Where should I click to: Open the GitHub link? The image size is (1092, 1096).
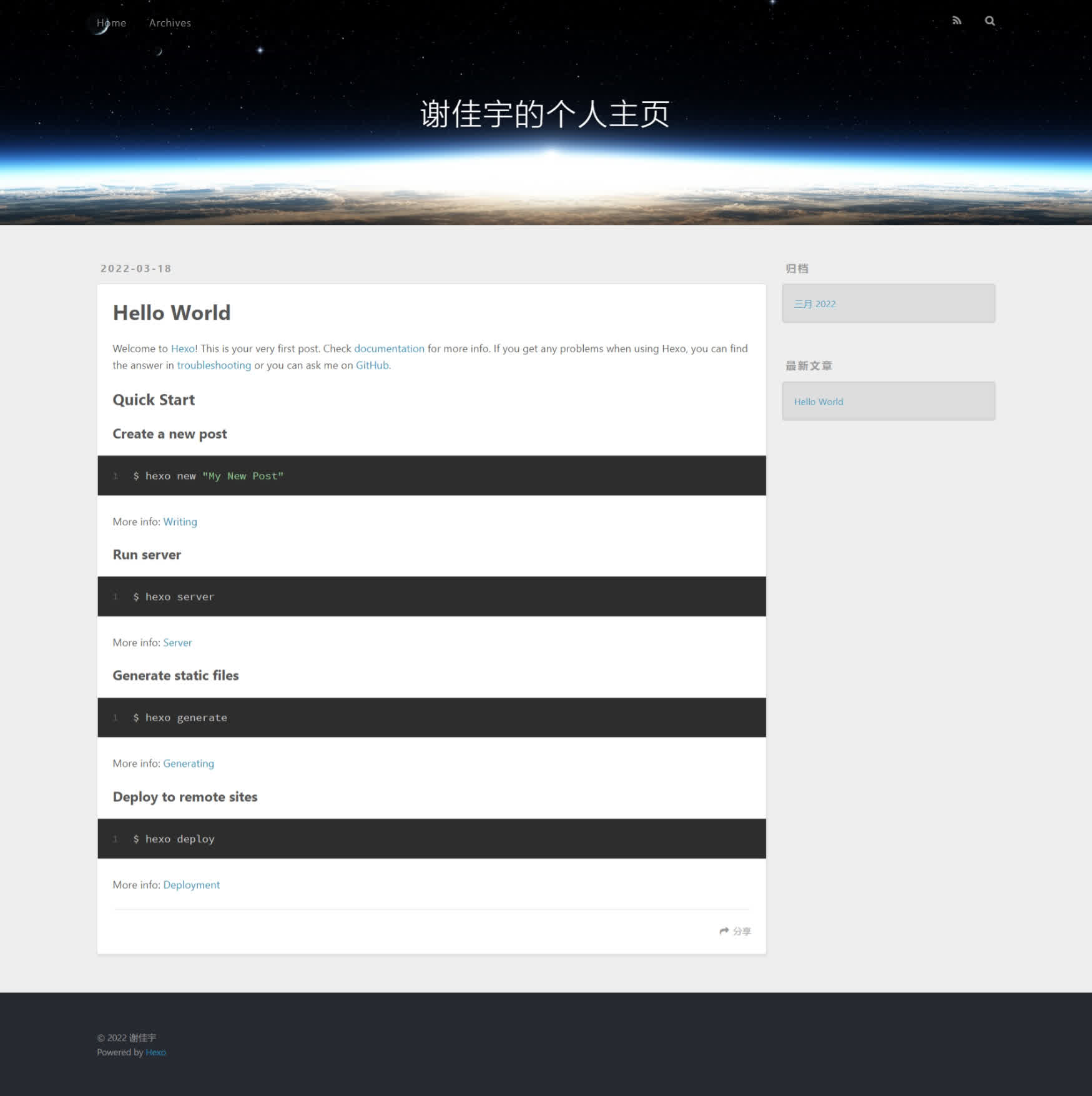(372, 365)
